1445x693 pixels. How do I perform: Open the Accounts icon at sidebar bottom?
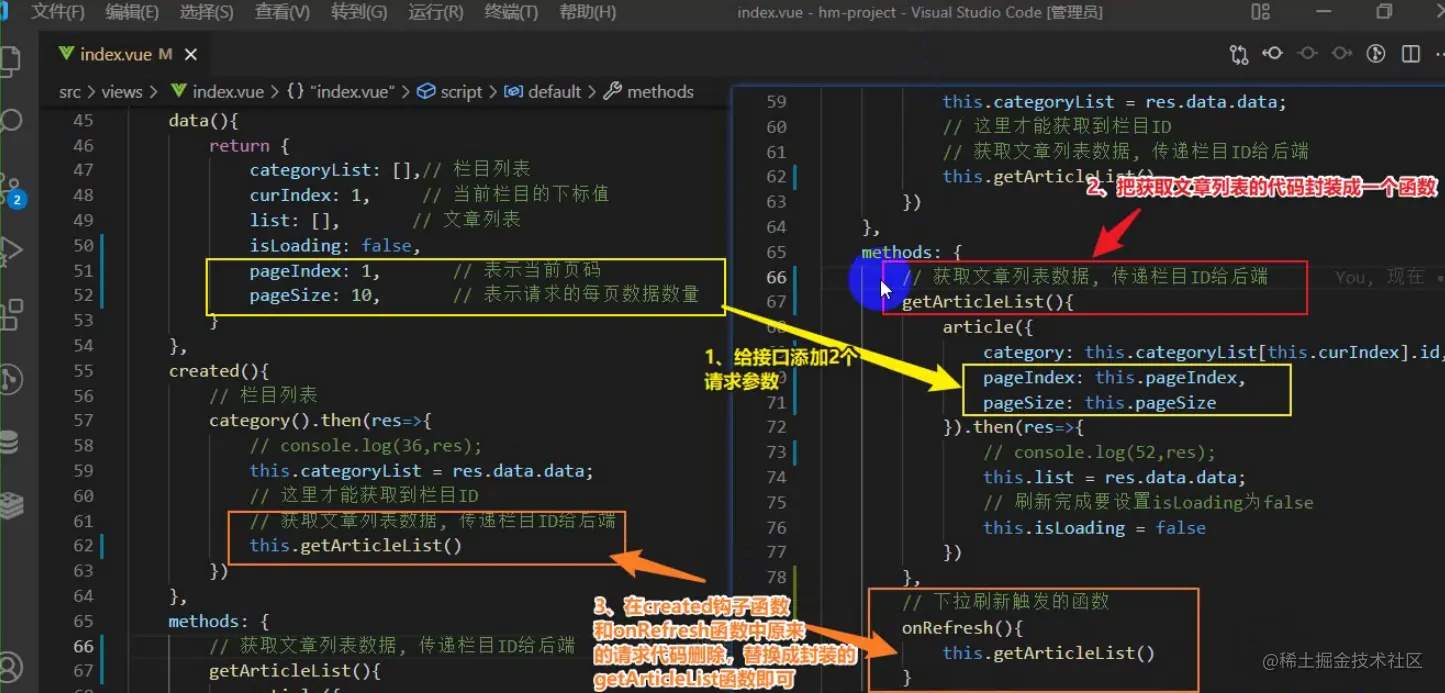(x=10, y=666)
